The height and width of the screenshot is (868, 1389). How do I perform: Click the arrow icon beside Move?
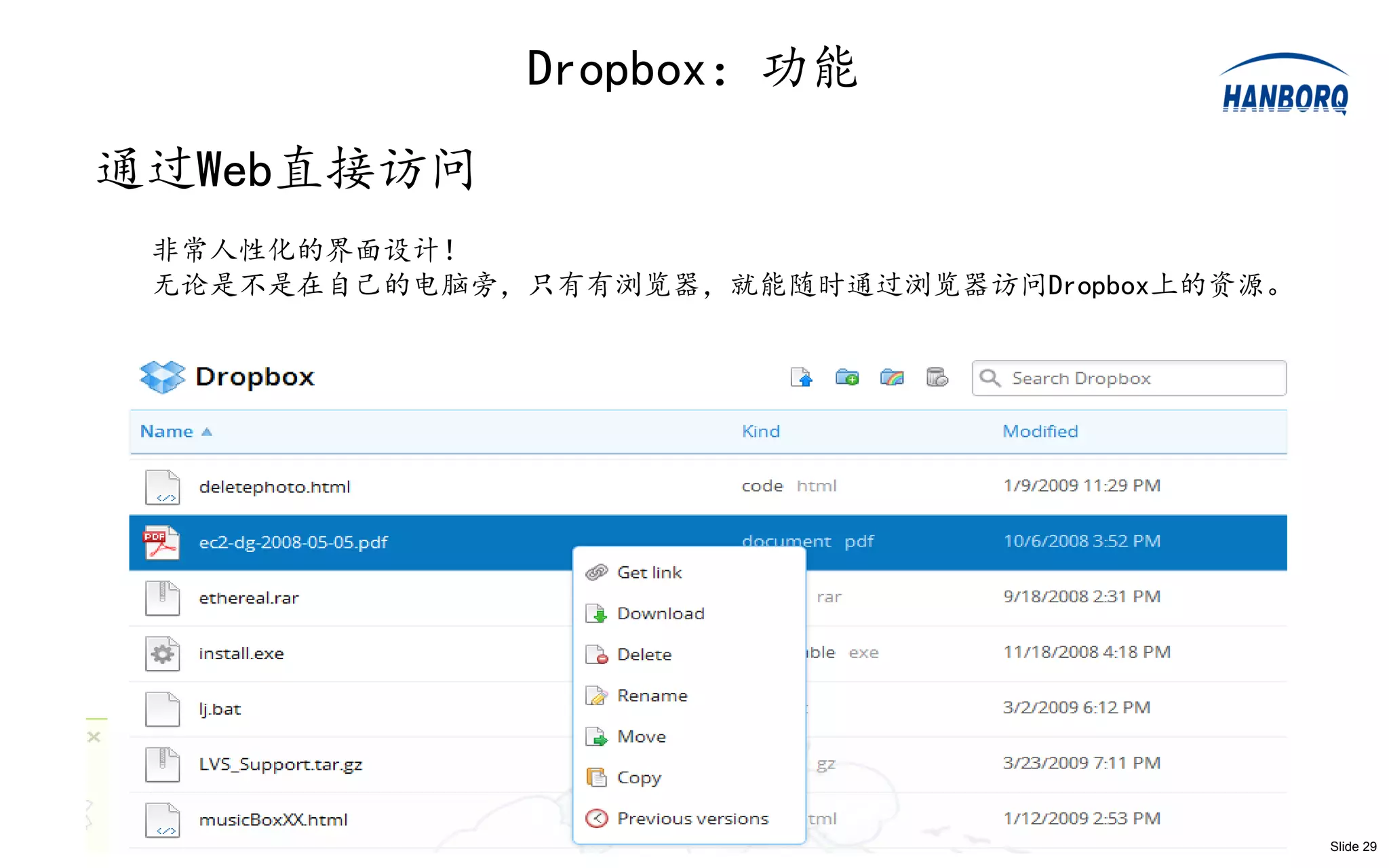[x=597, y=736]
